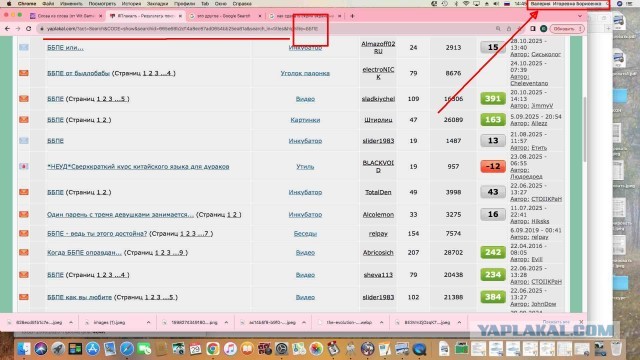This screenshot has height=360, width=640.
Task: Open Уголок папонка forum section
Action: (305, 73)
